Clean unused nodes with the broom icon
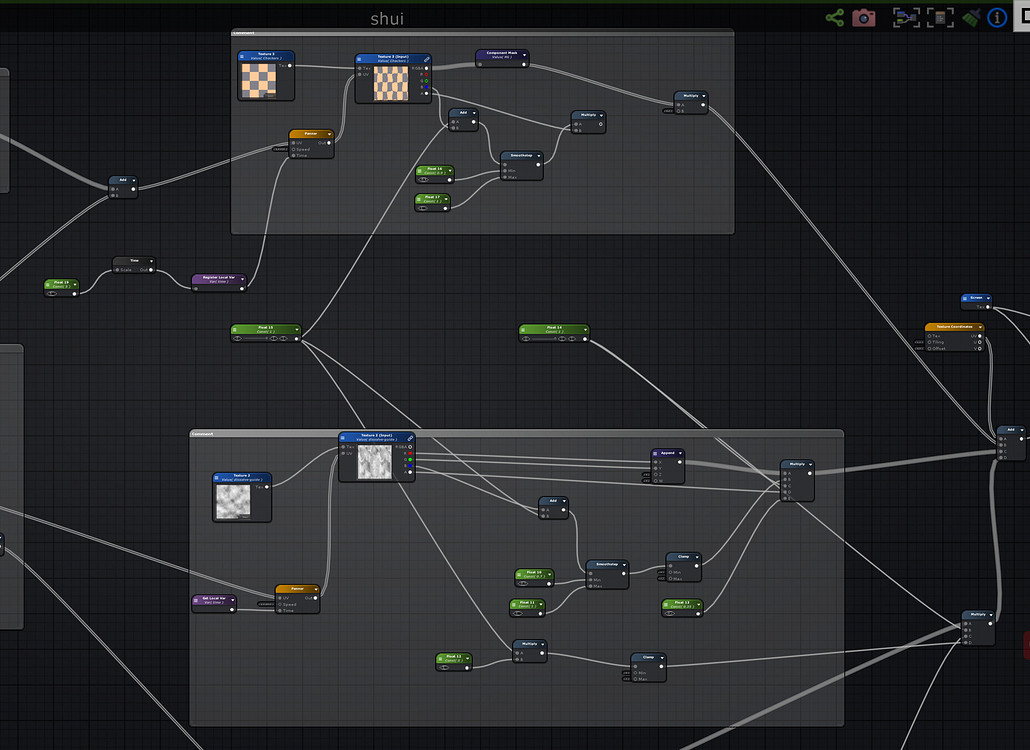This screenshot has width=1030, height=750. tap(971, 17)
